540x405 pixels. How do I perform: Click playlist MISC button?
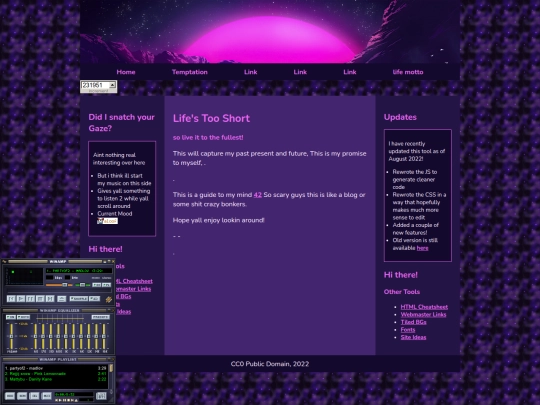point(46,396)
